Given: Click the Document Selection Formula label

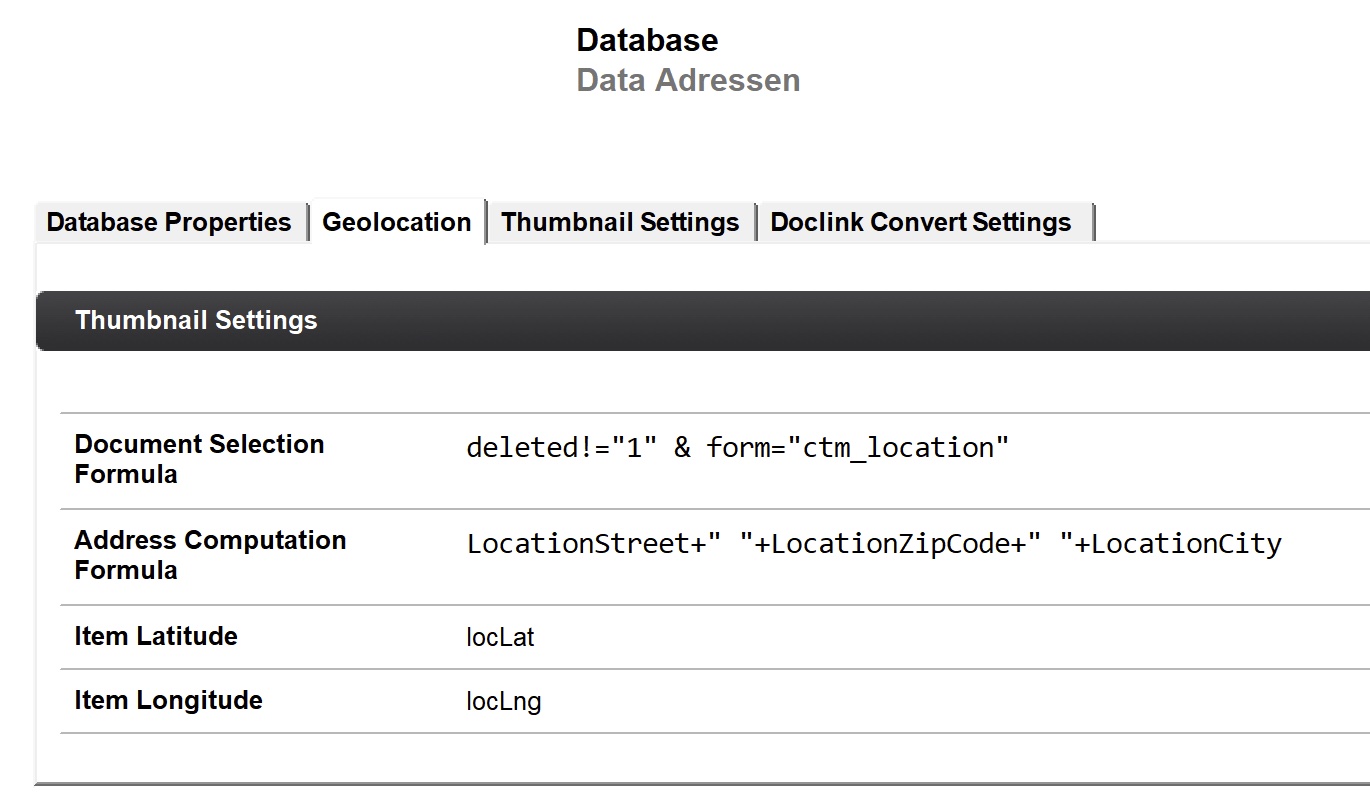Looking at the screenshot, I should [199, 459].
